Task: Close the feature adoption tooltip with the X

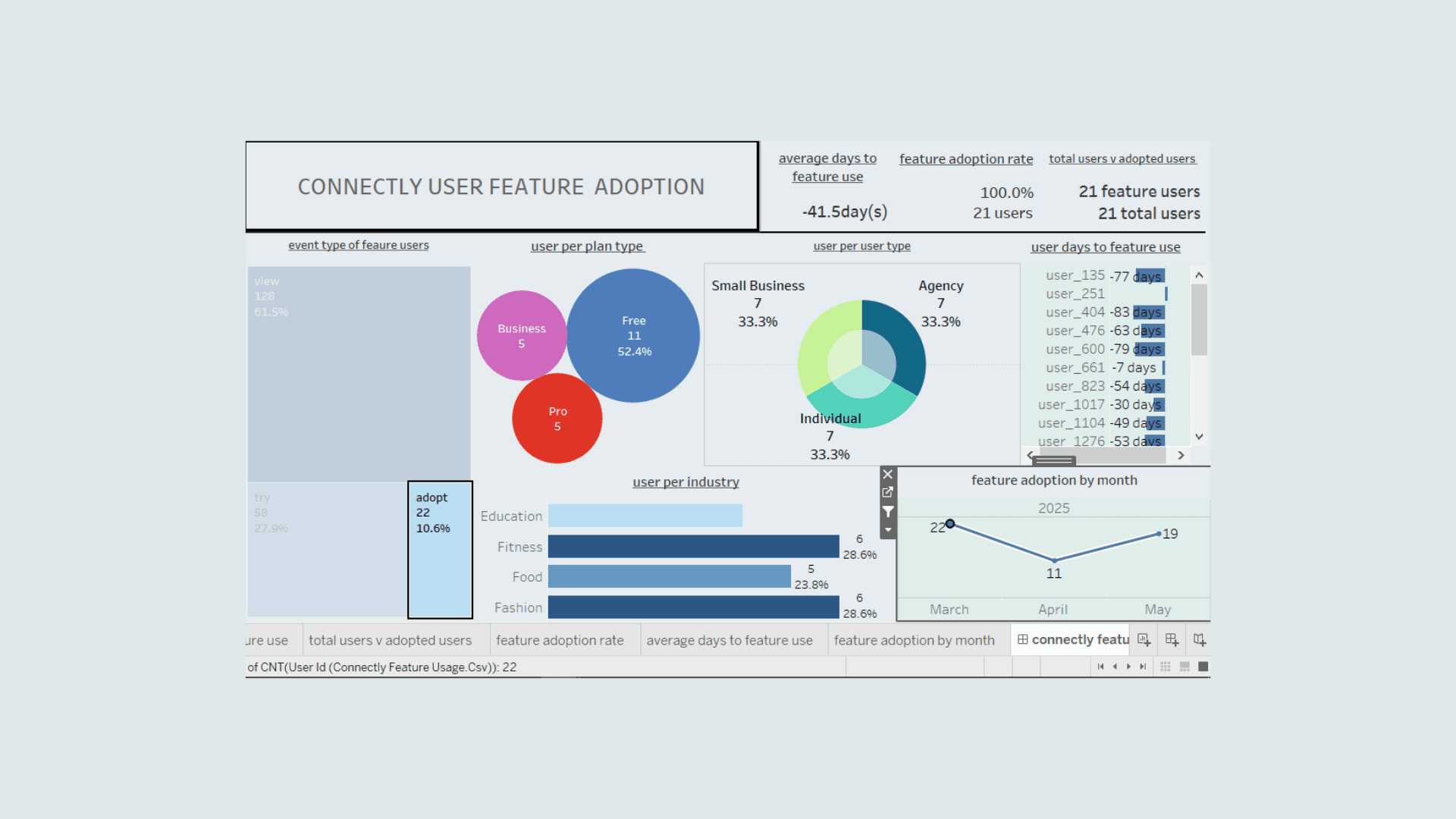Action: [888, 474]
